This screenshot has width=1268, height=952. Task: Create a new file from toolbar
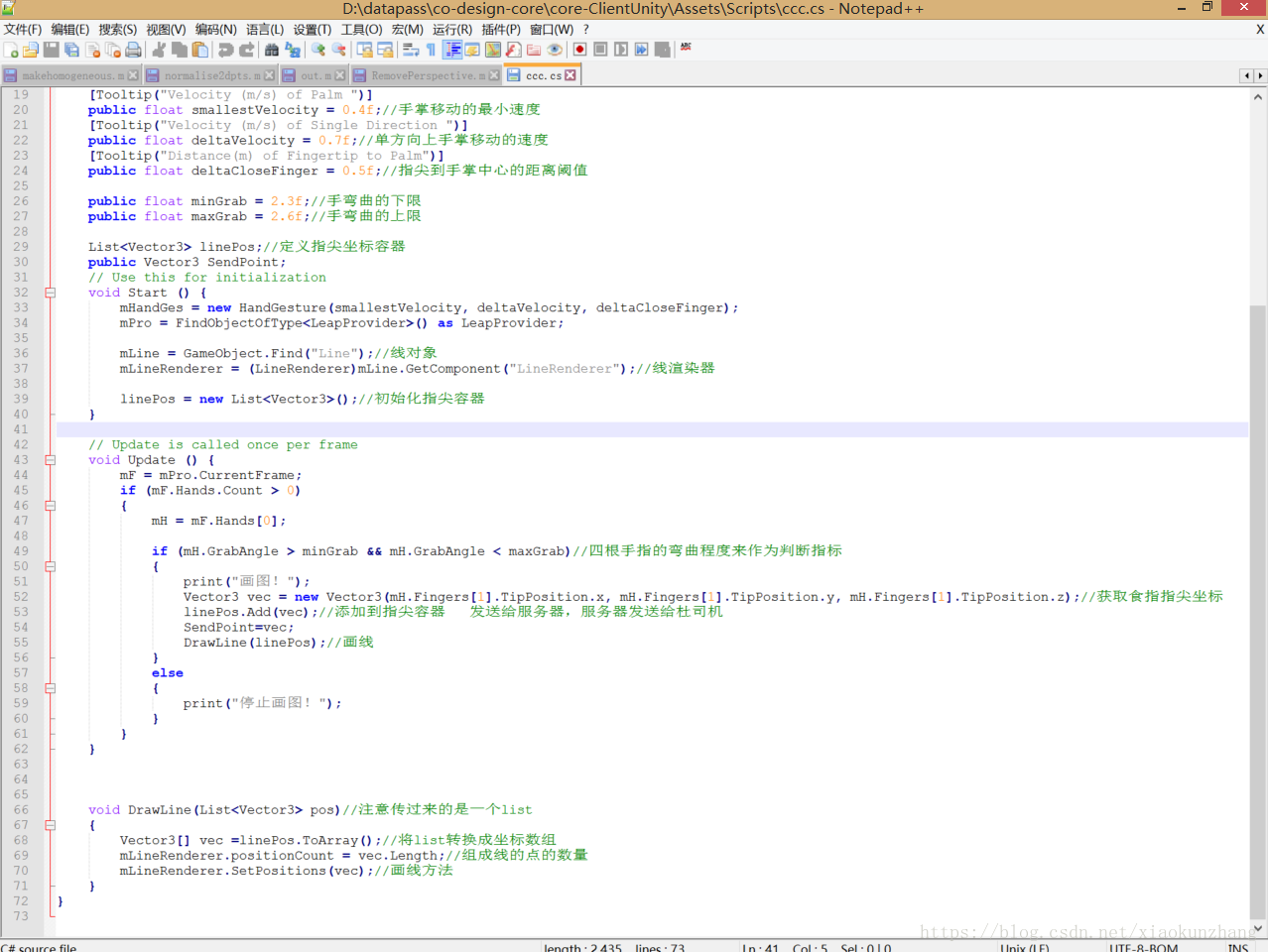pos(11,50)
